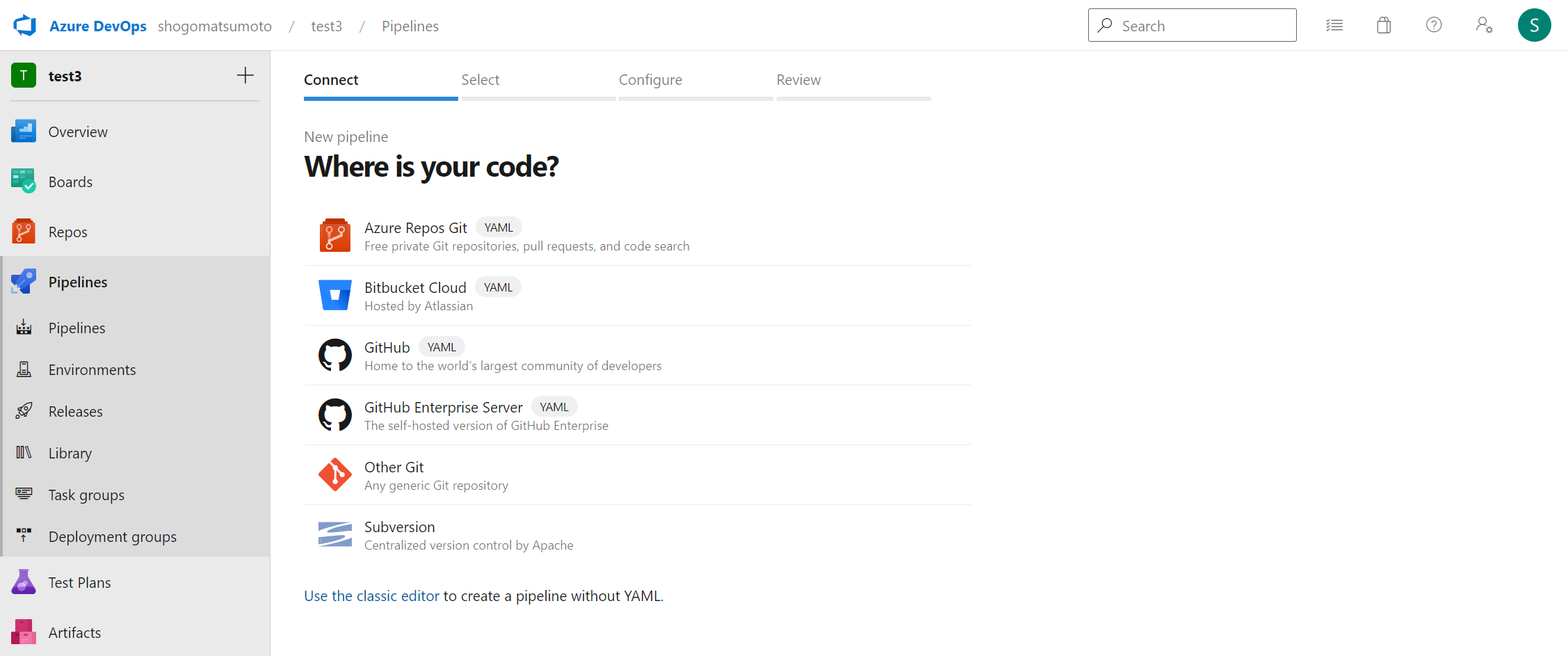Click the Environments icon
Image resolution: width=1568 pixels, height=656 pixels.
pos(24,369)
